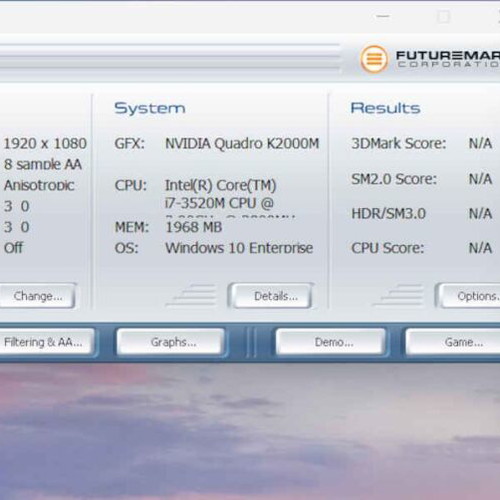Click the NVIDIA Quadro K2000M GFX entry
Screen dimensions: 500x500
coord(242,144)
